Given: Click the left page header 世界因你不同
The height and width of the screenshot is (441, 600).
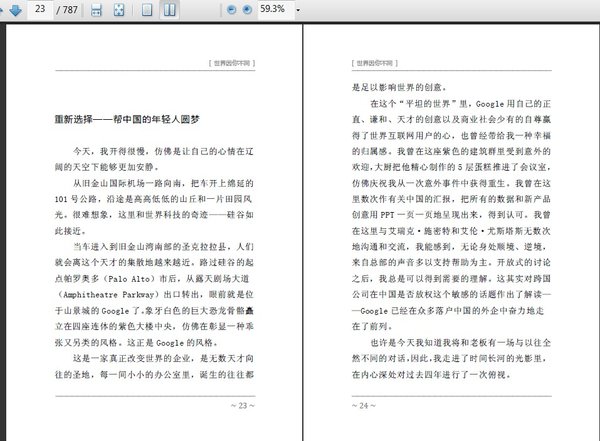Looking at the screenshot, I should pyautogui.click(x=232, y=63).
